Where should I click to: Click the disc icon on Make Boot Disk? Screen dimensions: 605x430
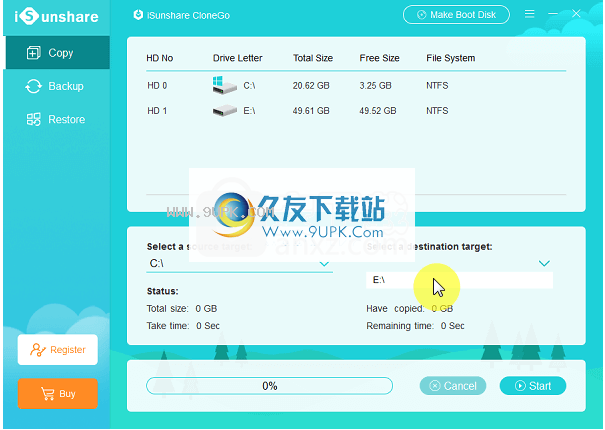(422, 15)
